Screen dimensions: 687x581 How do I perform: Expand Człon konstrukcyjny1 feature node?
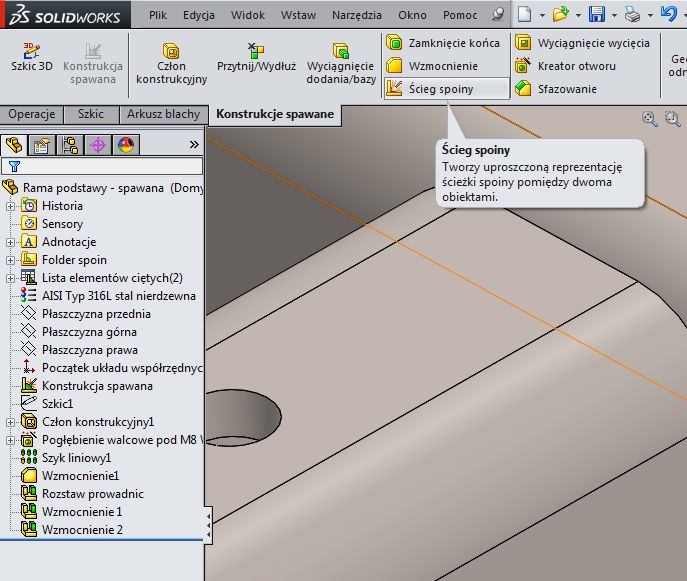click(11, 422)
